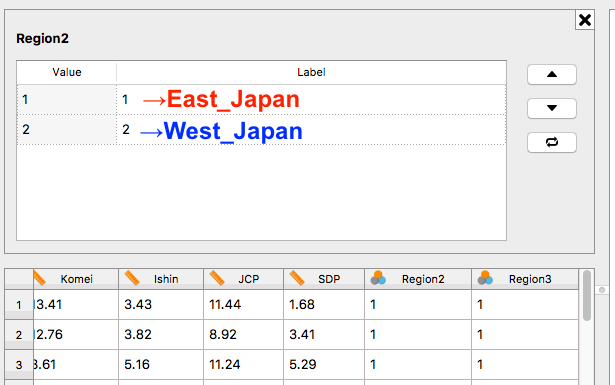Edit label for value 1 East_Japan
Screen dimensions: 615x385
click(311, 100)
